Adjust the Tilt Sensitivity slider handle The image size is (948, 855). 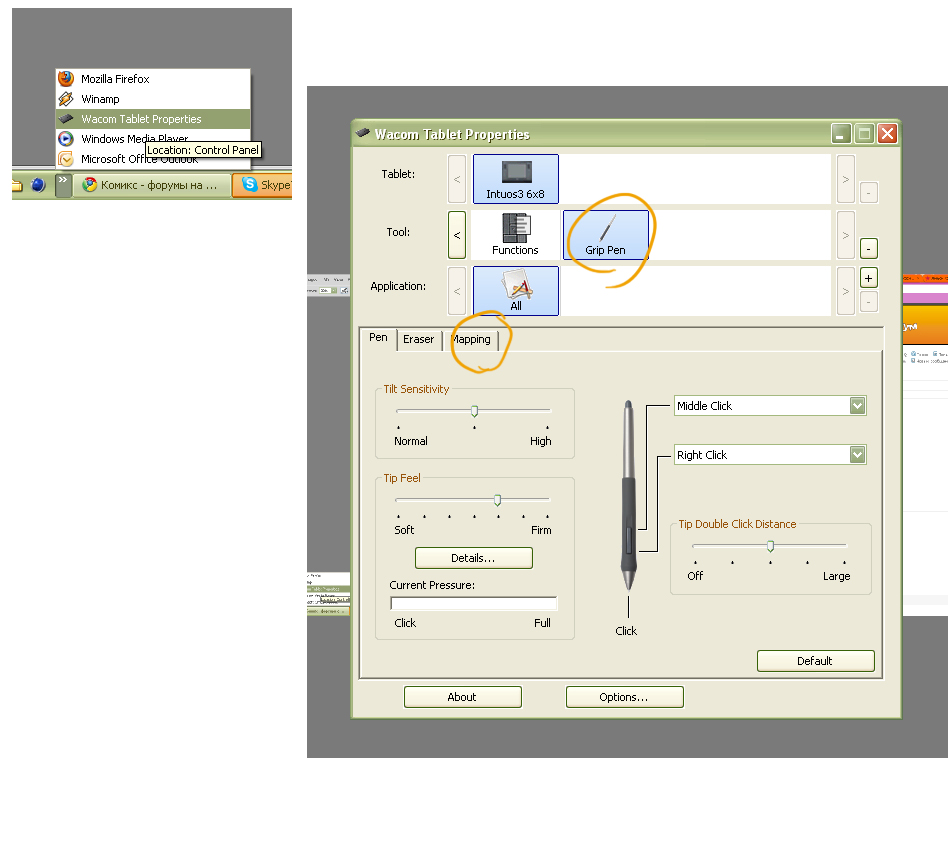pyautogui.click(x=475, y=411)
